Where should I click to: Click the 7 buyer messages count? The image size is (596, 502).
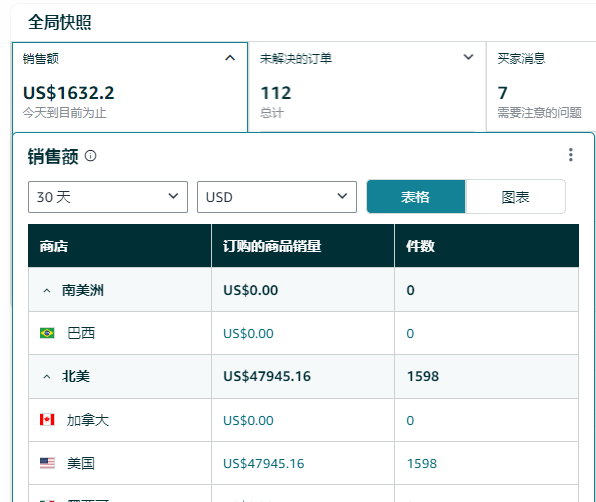pyautogui.click(x=502, y=93)
